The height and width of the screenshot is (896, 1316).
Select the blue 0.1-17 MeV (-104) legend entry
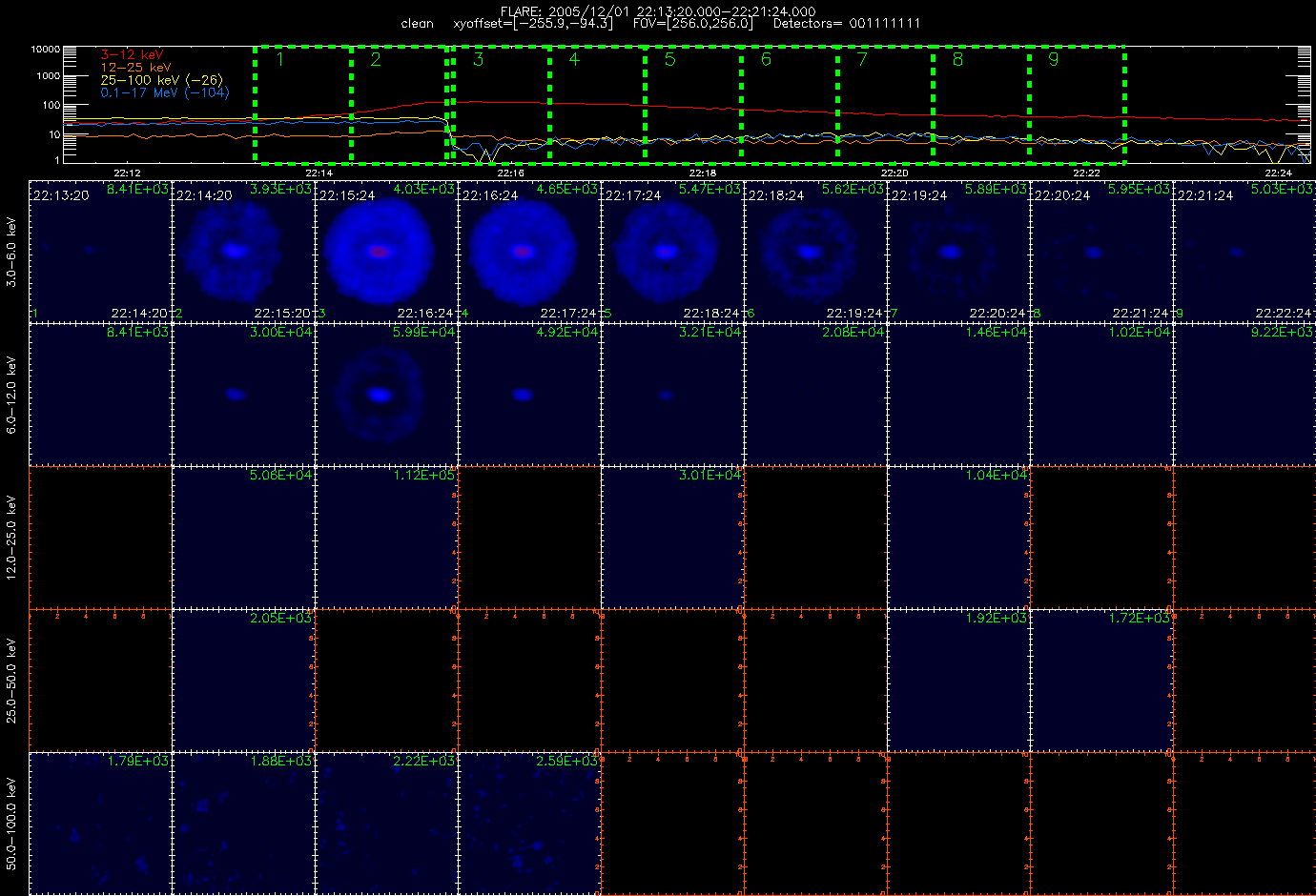click(165, 92)
